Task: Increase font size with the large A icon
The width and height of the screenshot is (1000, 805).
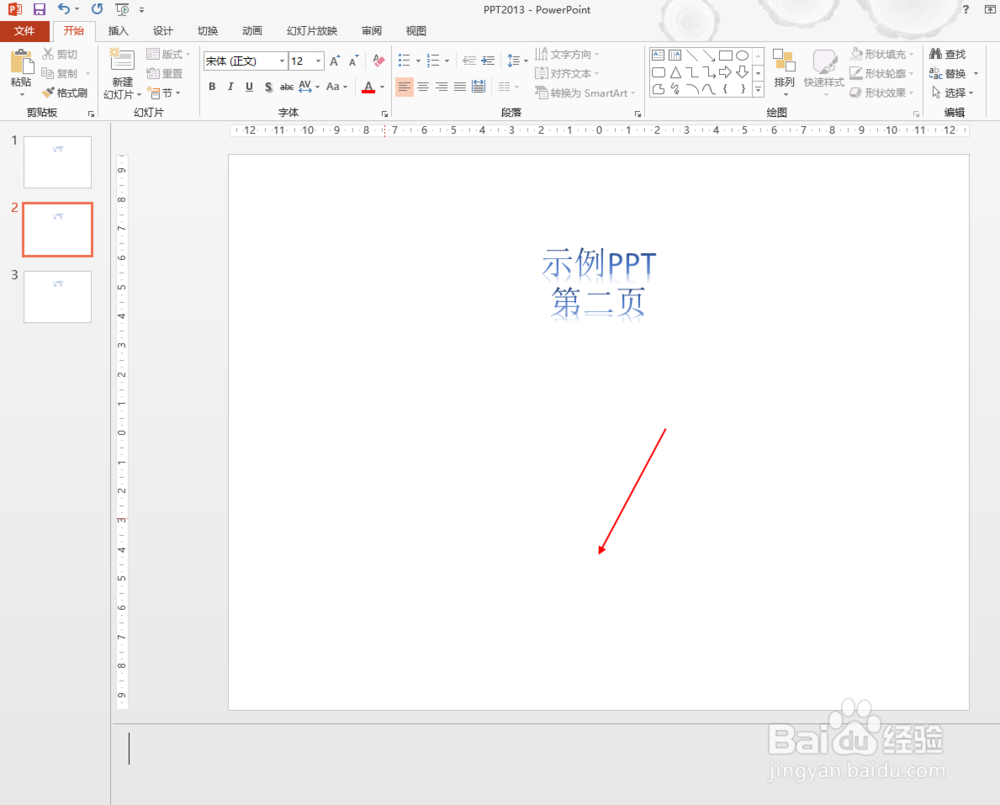Action: click(335, 61)
